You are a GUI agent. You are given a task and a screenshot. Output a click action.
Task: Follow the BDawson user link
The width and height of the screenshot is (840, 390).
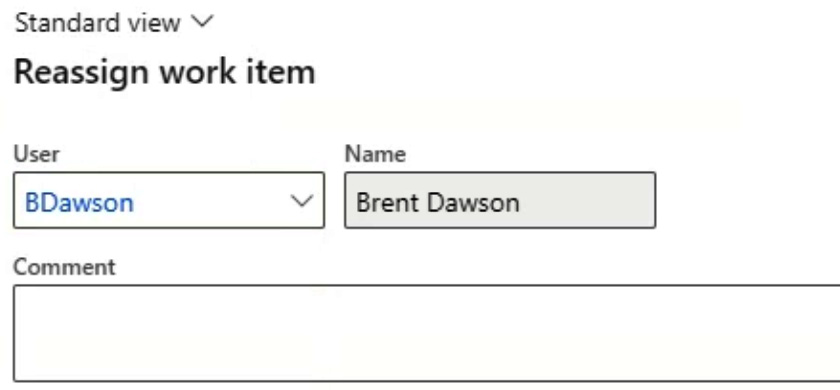coord(79,203)
